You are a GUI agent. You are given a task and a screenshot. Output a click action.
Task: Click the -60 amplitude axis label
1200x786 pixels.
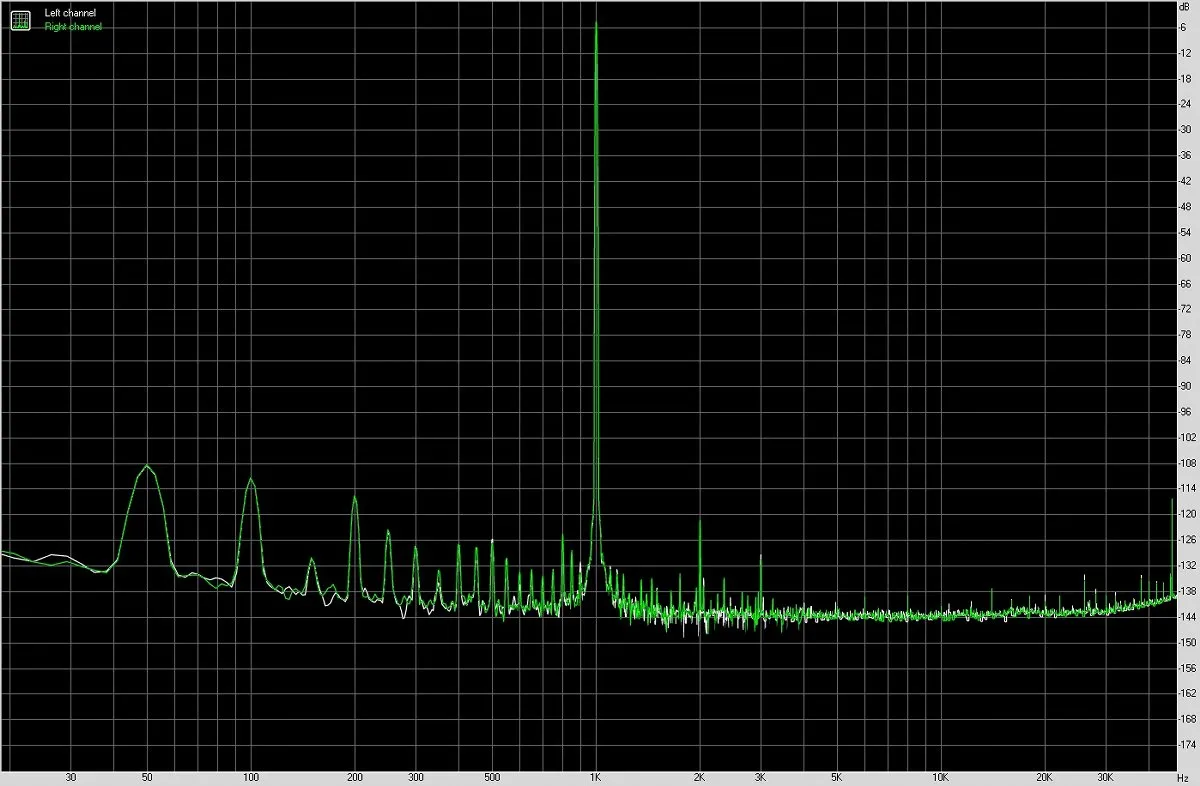coord(1185,258)
